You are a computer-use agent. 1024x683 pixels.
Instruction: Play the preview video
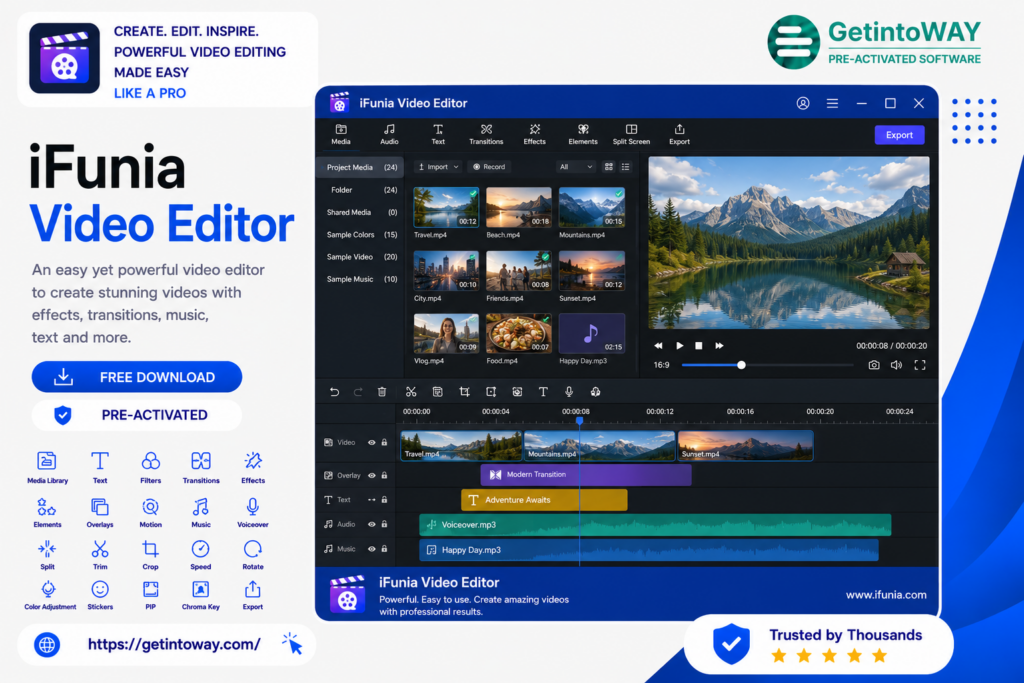point(679,345)
